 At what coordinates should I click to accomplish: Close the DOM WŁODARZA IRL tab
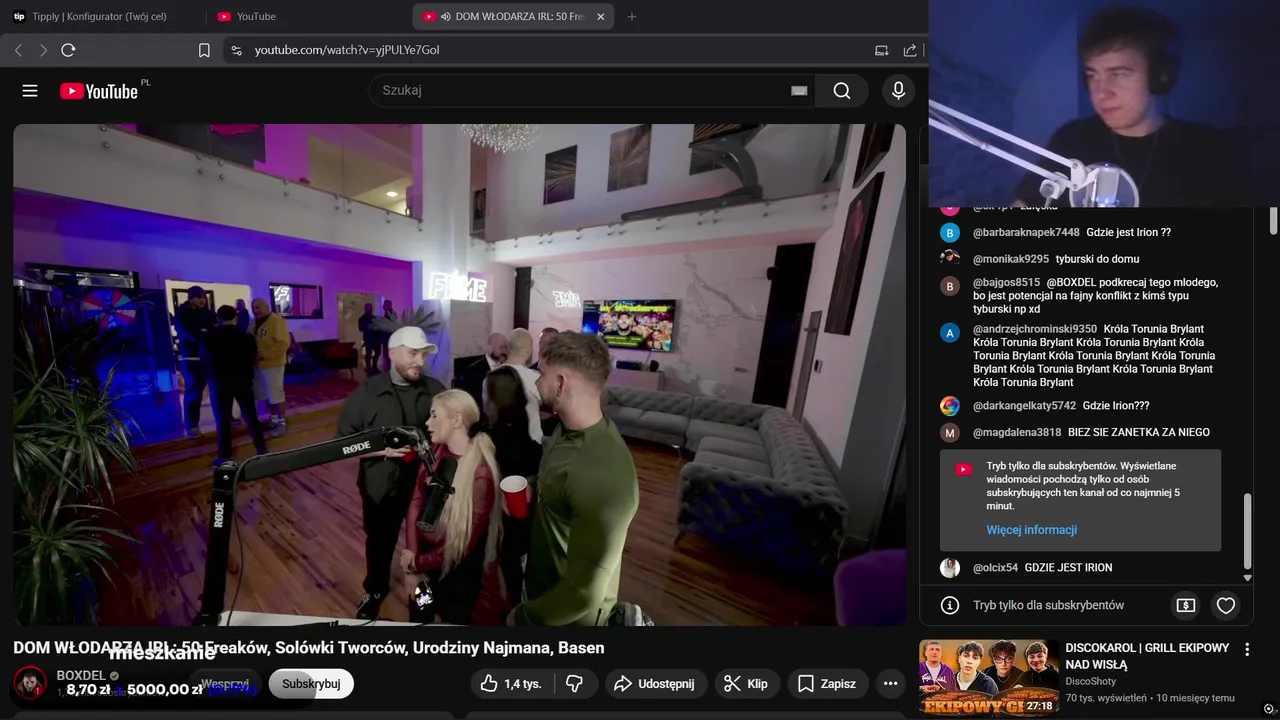(x=600, y=16)
